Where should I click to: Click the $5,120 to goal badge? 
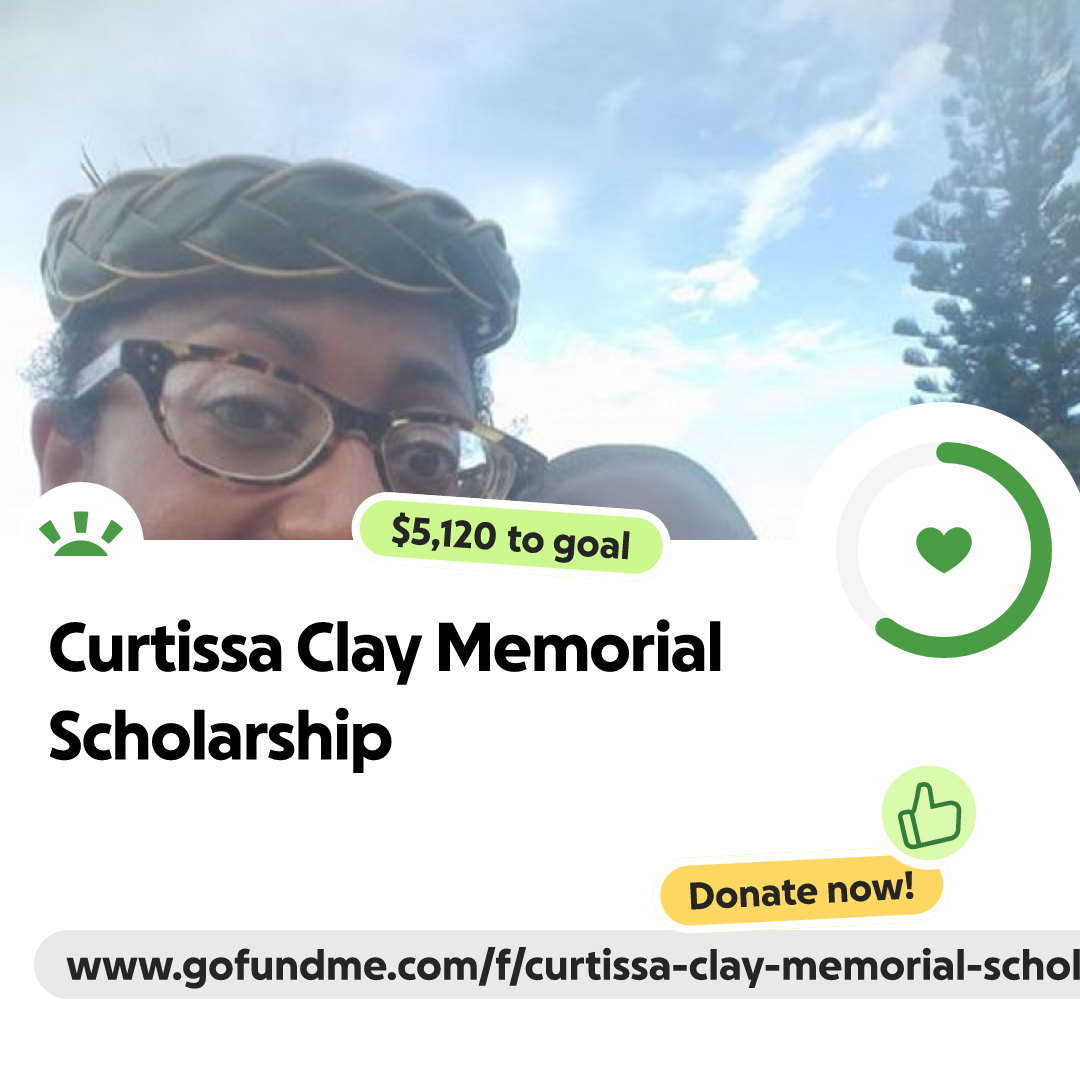pos(510,537)
